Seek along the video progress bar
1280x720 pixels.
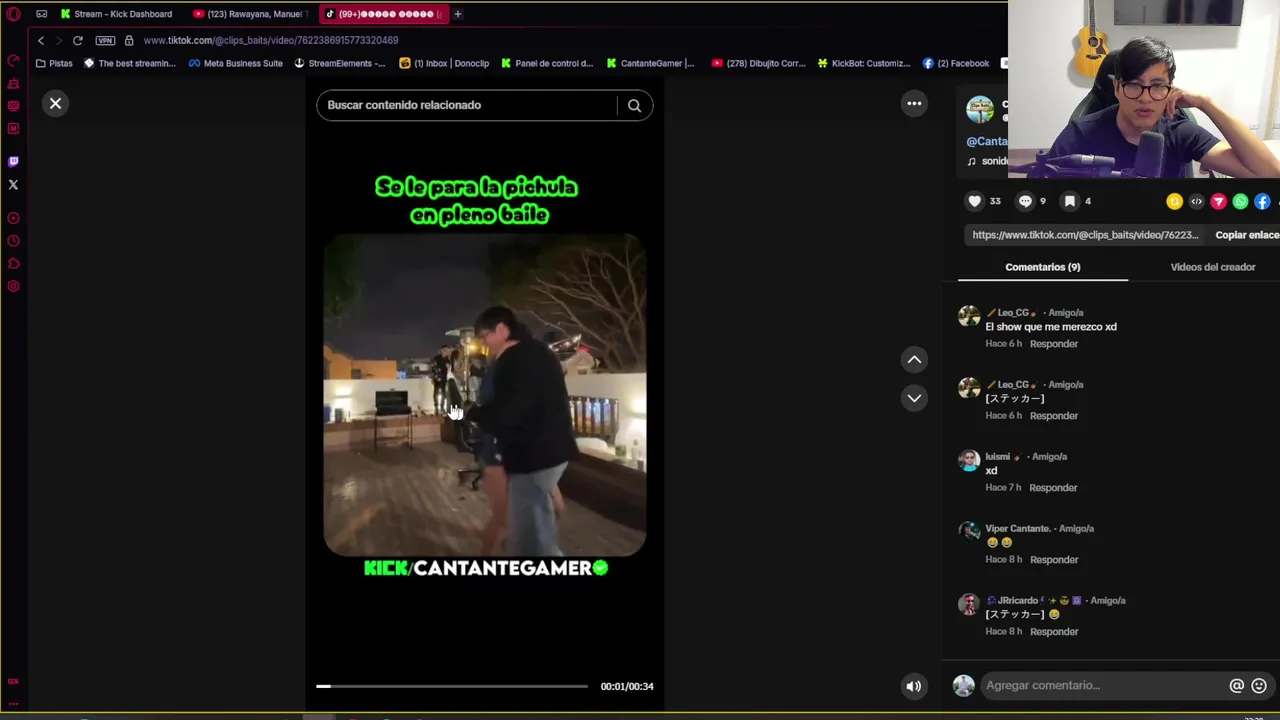452,686
